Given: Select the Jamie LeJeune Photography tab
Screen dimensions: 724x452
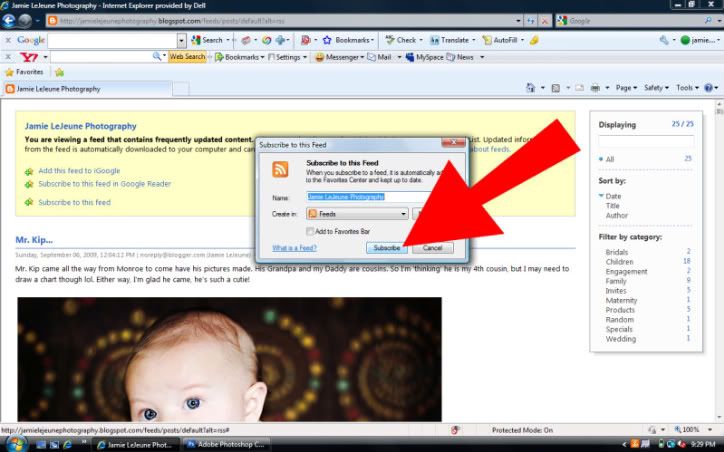Looking at the screenshot, I should coord(88,89).
